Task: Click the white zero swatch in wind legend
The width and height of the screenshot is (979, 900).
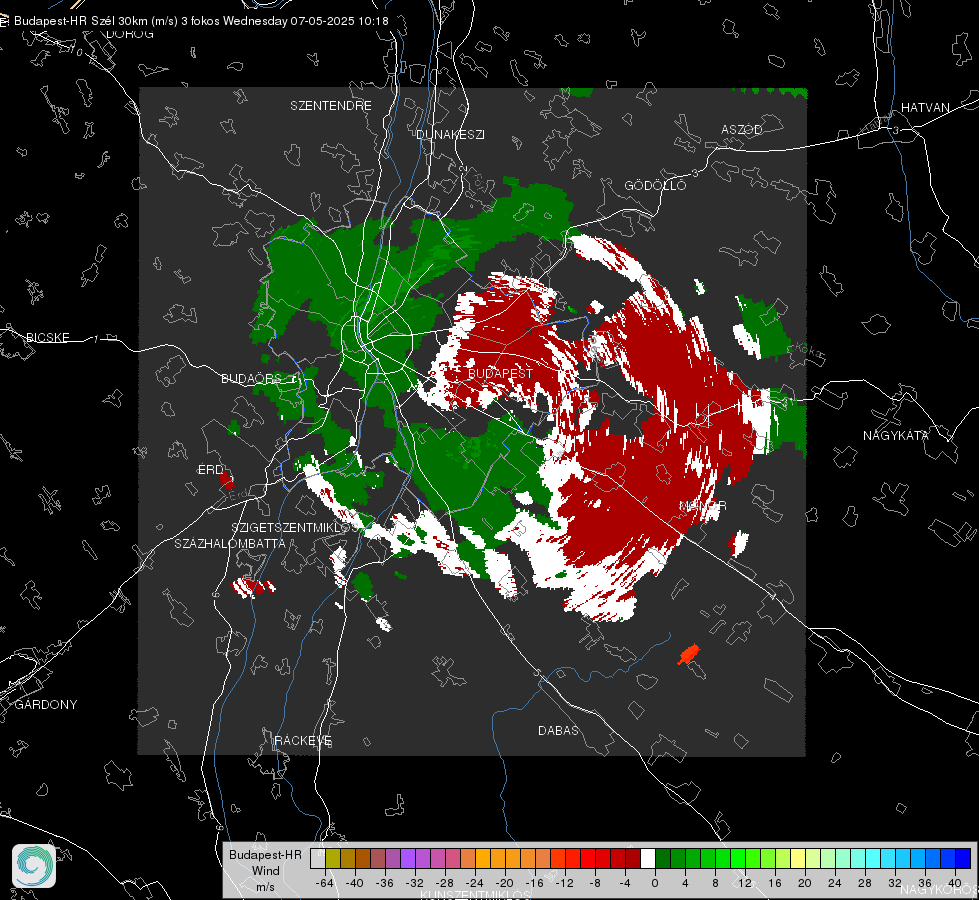Action: (x=648, y=858)
